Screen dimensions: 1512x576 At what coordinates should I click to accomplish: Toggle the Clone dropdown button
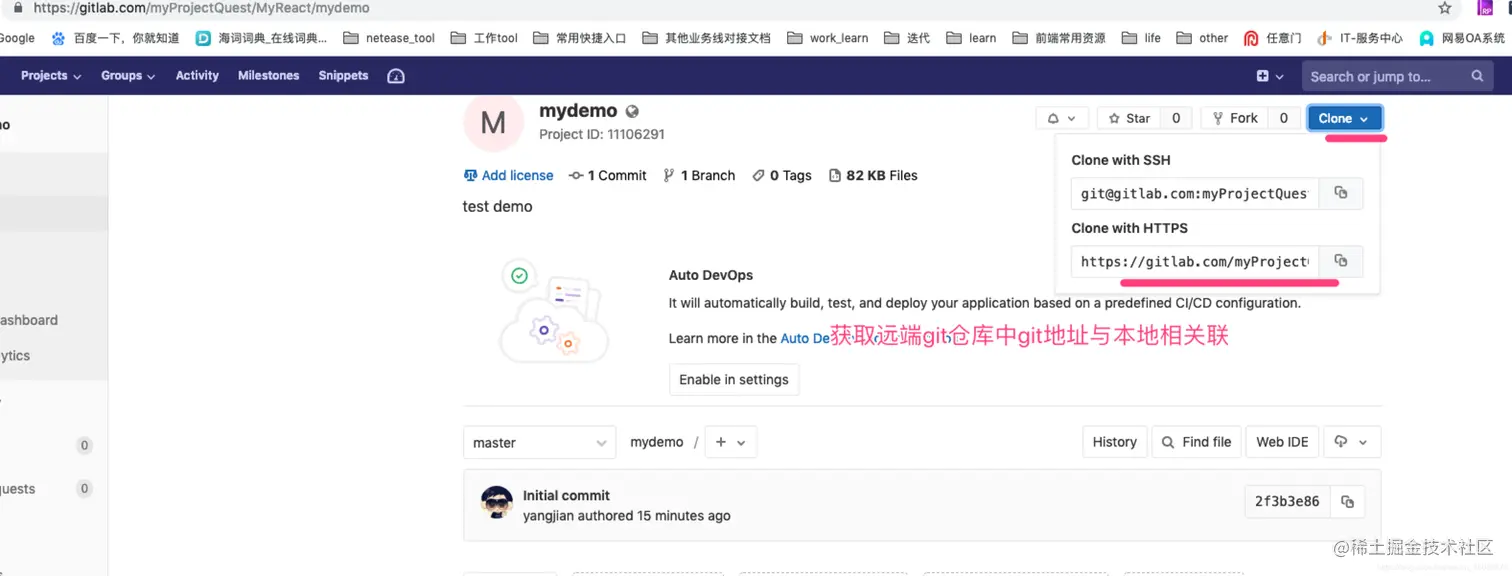1345,118
